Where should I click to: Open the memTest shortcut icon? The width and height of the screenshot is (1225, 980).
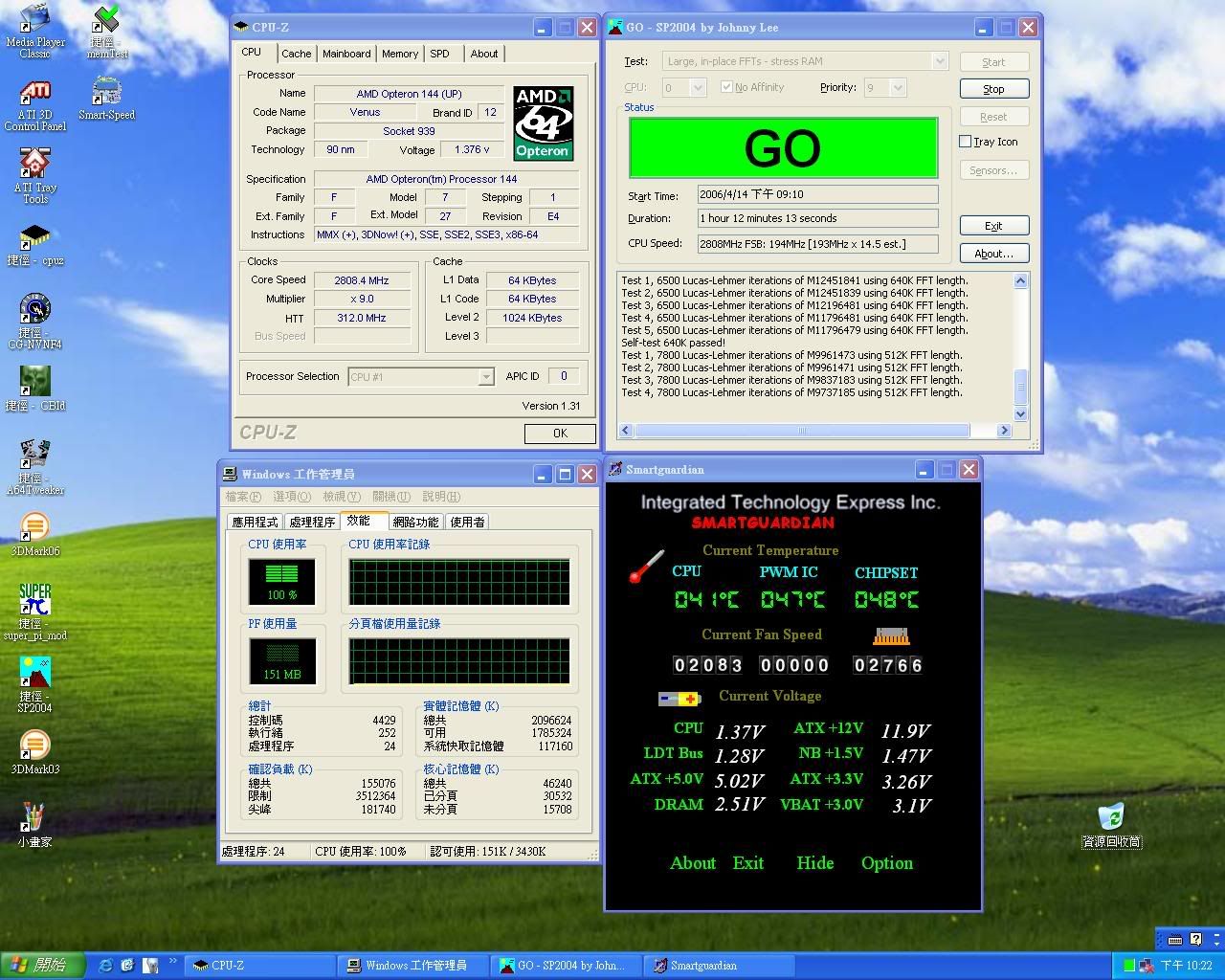106,19
